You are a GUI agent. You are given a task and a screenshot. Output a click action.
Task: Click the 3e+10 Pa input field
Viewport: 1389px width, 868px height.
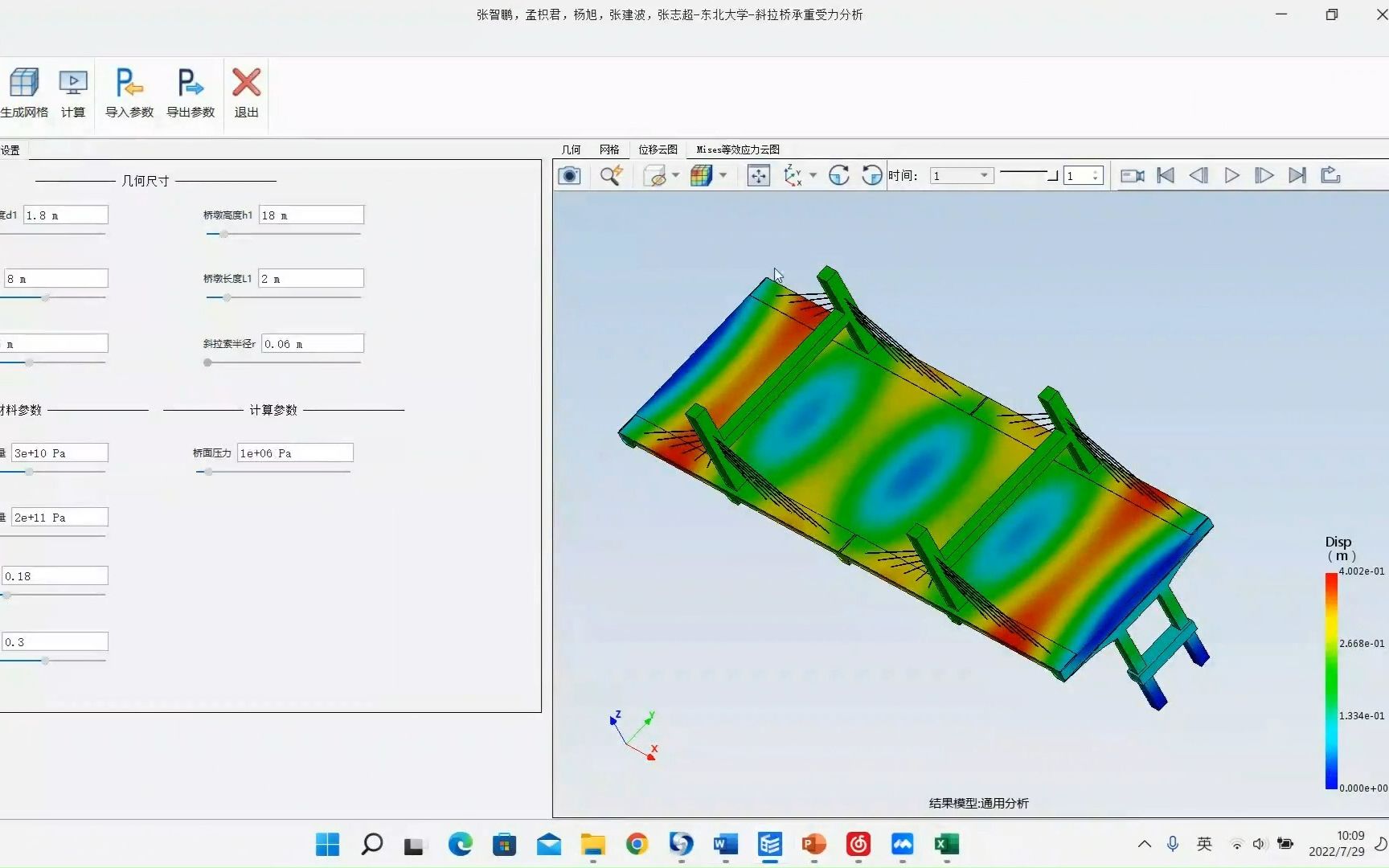59,452
